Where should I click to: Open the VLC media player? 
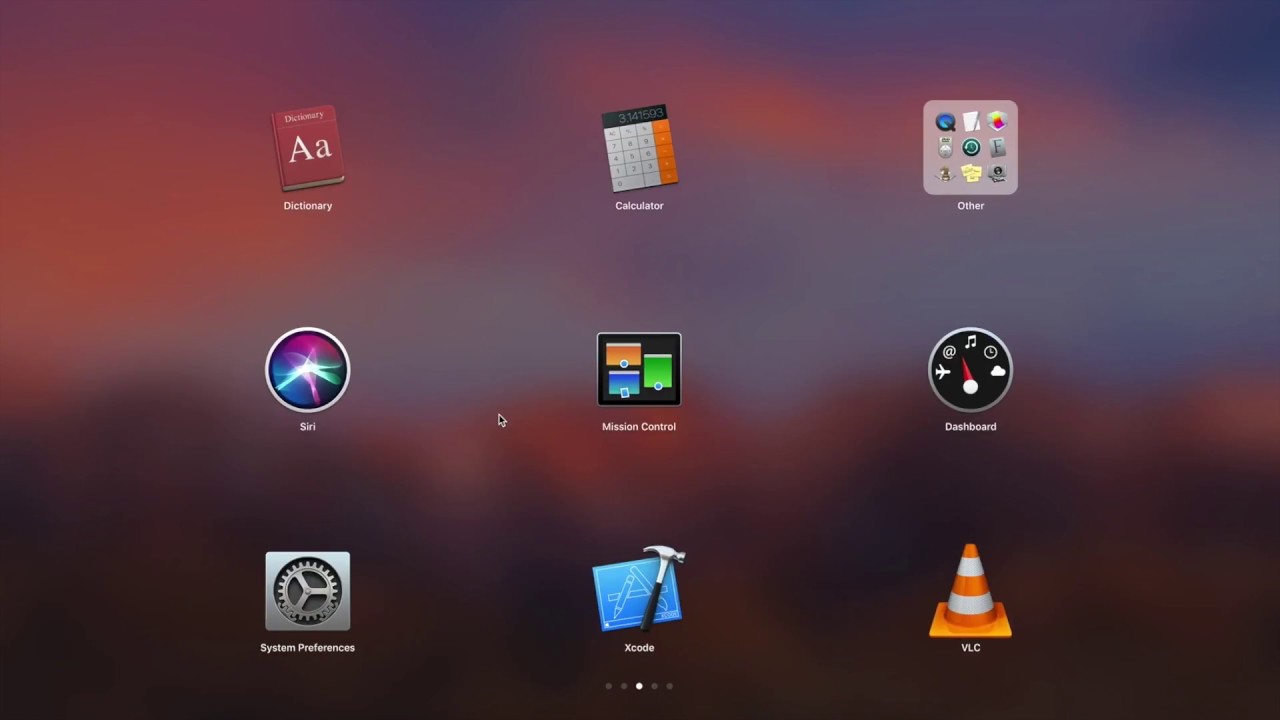pyautogui.click(x=970, y=590)
